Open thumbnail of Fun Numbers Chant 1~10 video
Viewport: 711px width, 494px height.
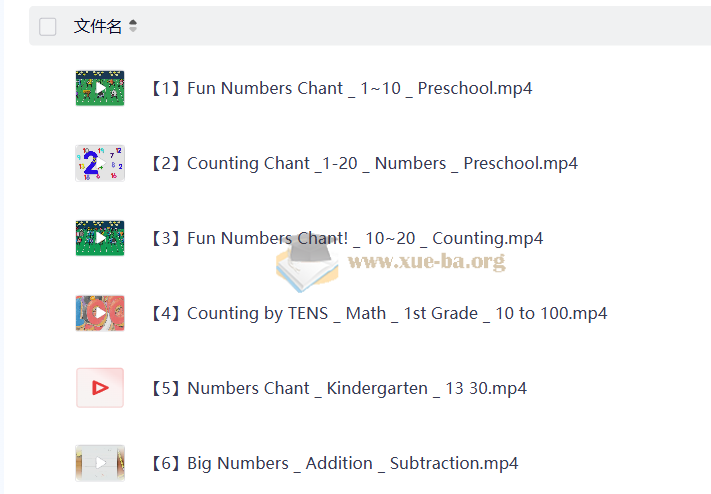(x=100, y=88)
